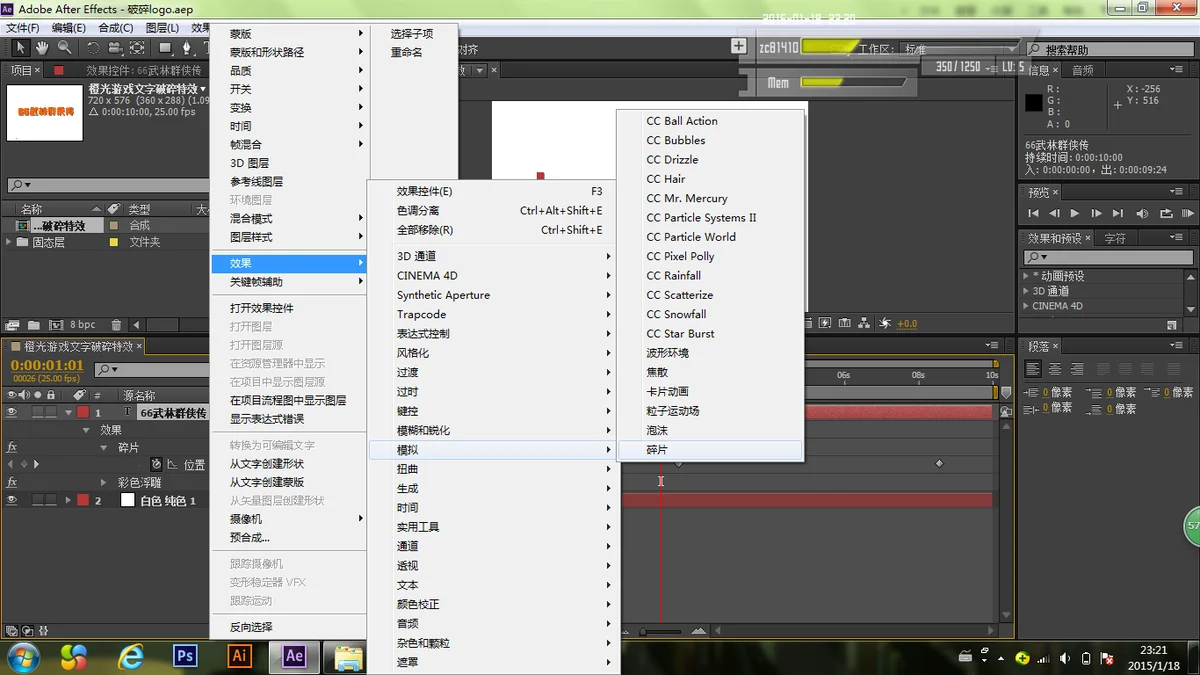Expand the 固态层 folder in Project panel
Screen dimensions: 1200x675
tap(11, 242)
